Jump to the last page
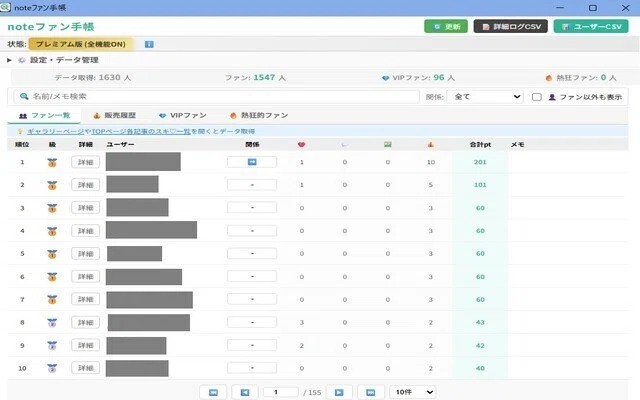Viewport: 640px width, 400px height. tap(371, 392)
